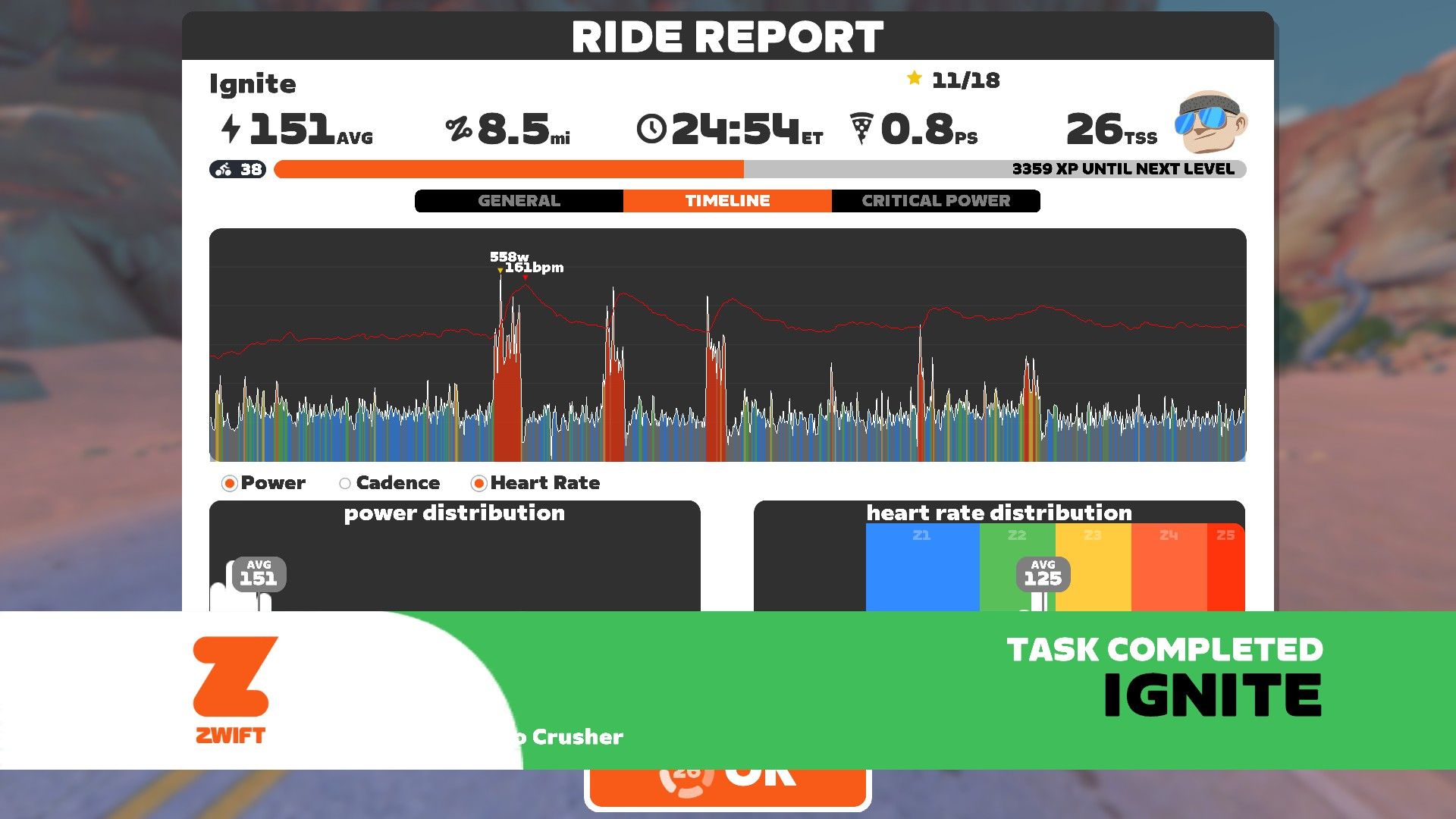The height and width of the screenshot is (819, 1456).
Task: Click the XP level progress bar
Action: coord(760,169)
